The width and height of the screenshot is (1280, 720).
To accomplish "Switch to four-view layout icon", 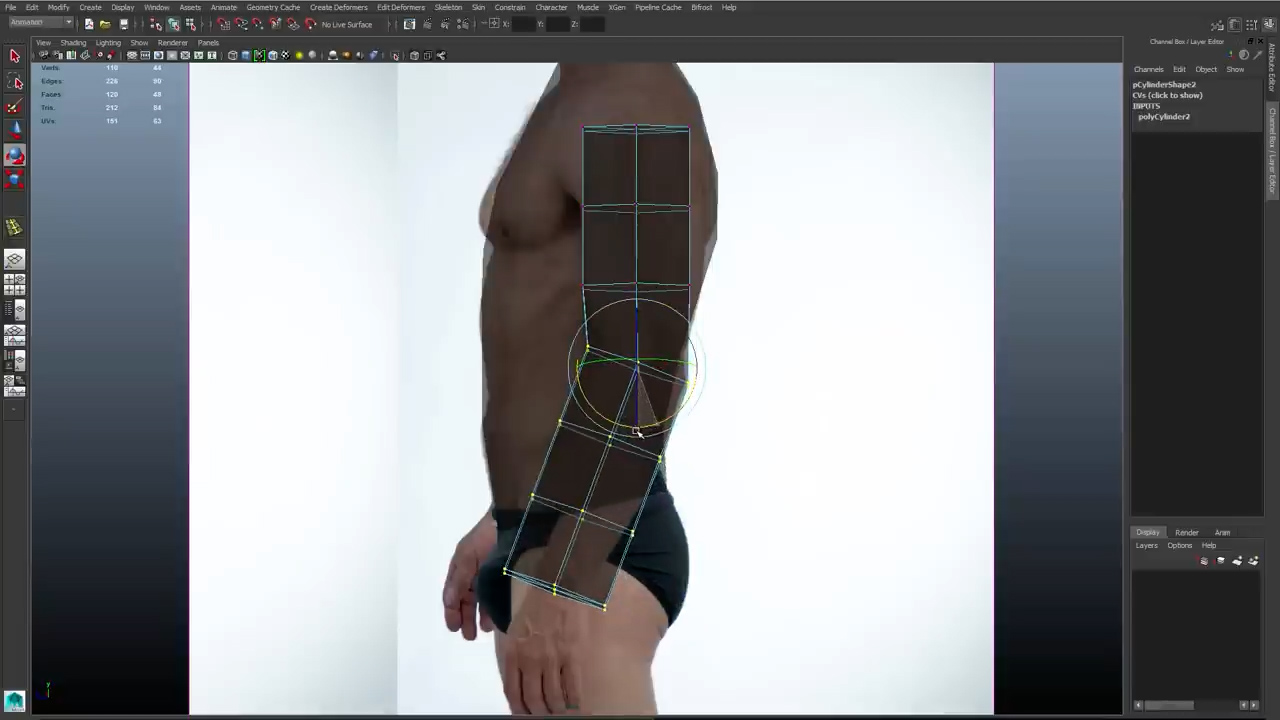I will [14, 284].
